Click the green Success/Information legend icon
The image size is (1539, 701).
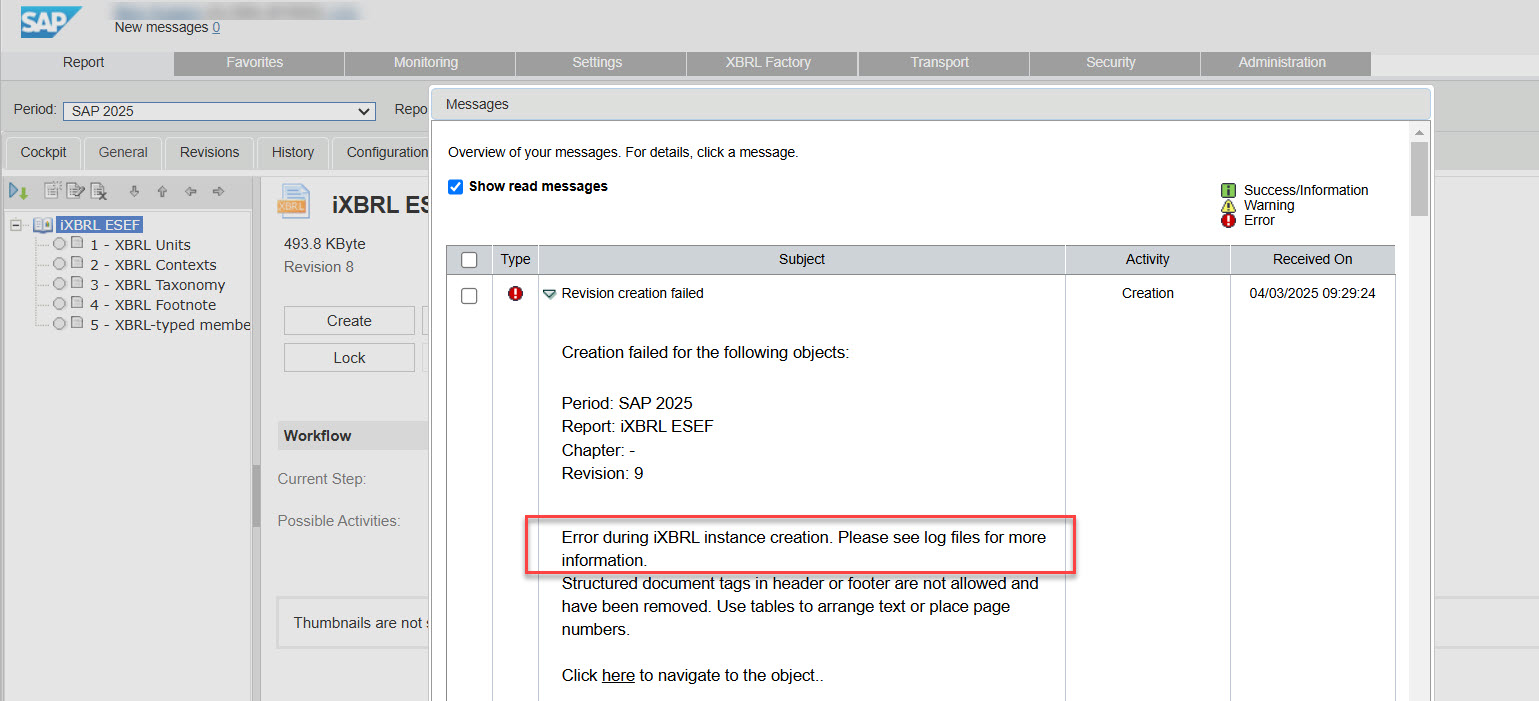click(1228, 190)
